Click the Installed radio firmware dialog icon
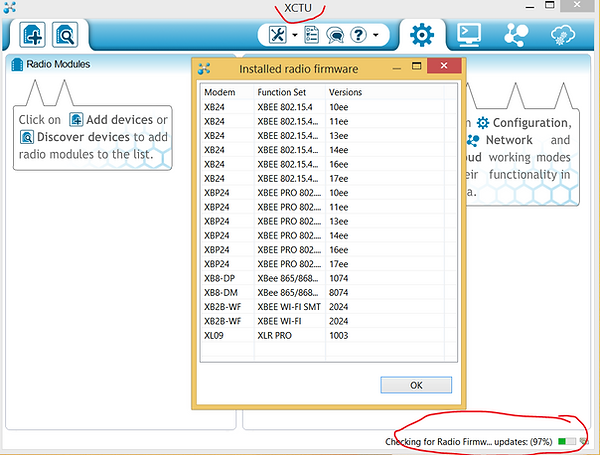The width and height of the screenshot is (600, 455). 204,69
